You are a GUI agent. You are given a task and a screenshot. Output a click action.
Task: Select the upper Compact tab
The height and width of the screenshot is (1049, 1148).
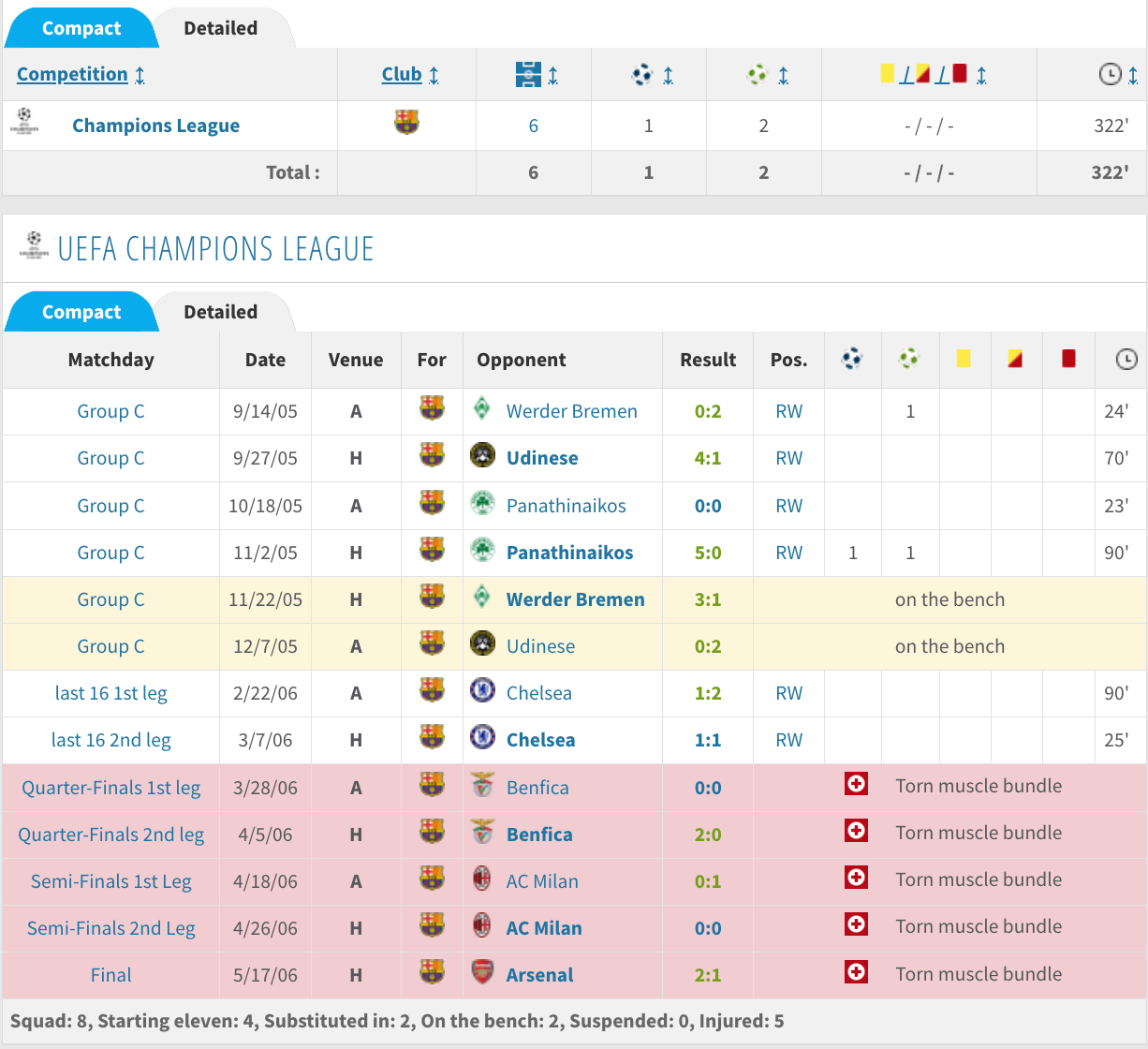(x=81, y=28)
